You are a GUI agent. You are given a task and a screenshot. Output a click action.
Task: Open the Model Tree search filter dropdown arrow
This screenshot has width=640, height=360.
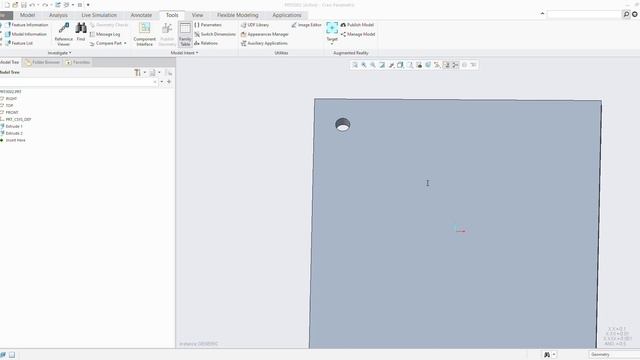pyautogui.click(x=162, y=82)
